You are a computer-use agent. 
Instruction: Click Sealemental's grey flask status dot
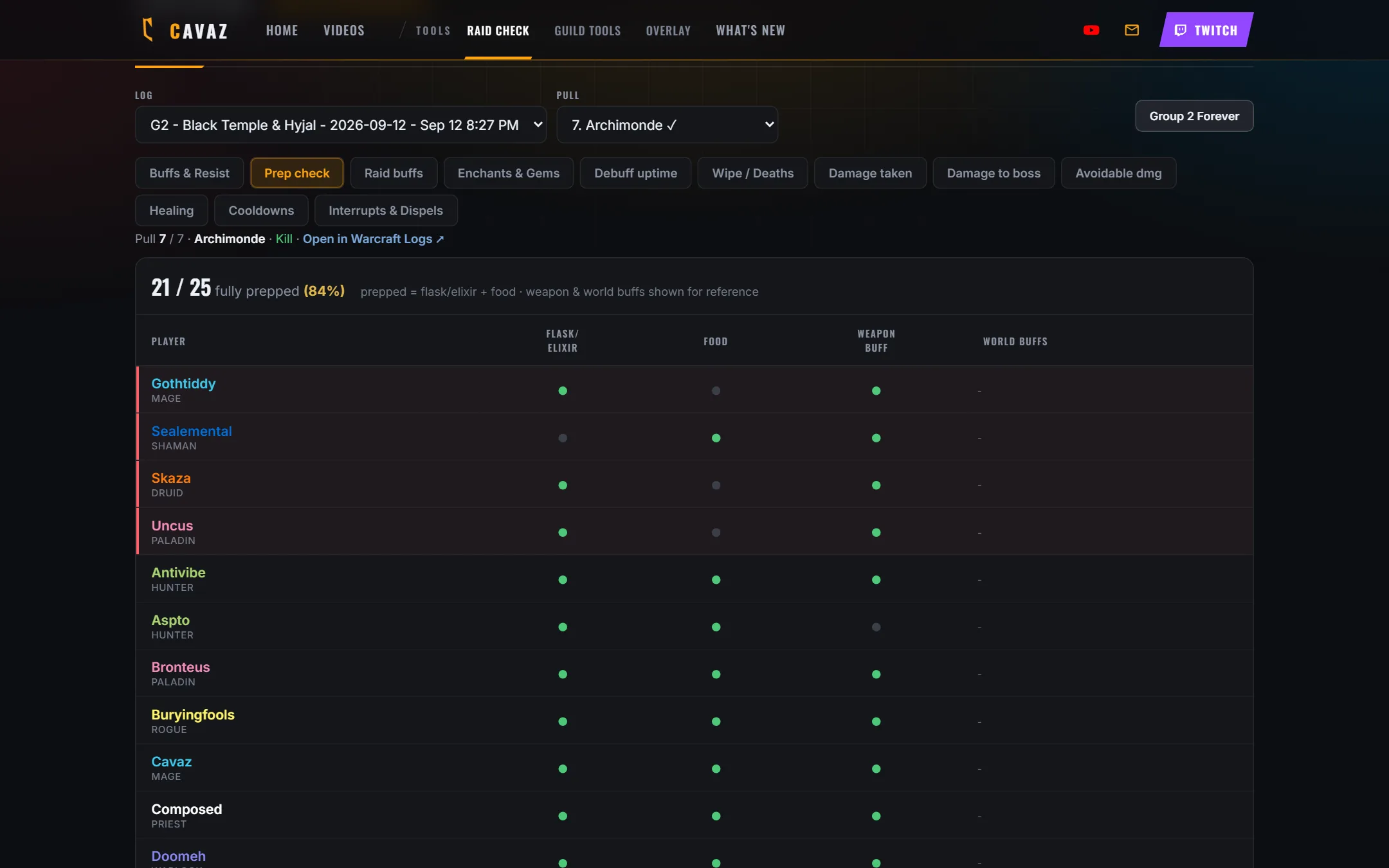[563, 438]
